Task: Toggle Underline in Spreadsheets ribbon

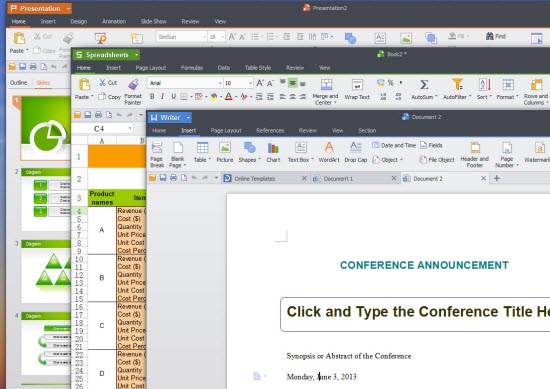Action: click(173, 96)
